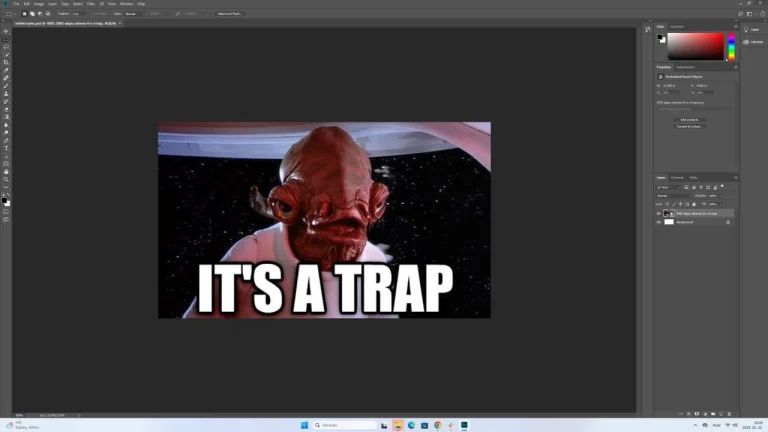The image size is (768, 432).
Task: Select the Brush tool
Action: [x=6, y=86]
